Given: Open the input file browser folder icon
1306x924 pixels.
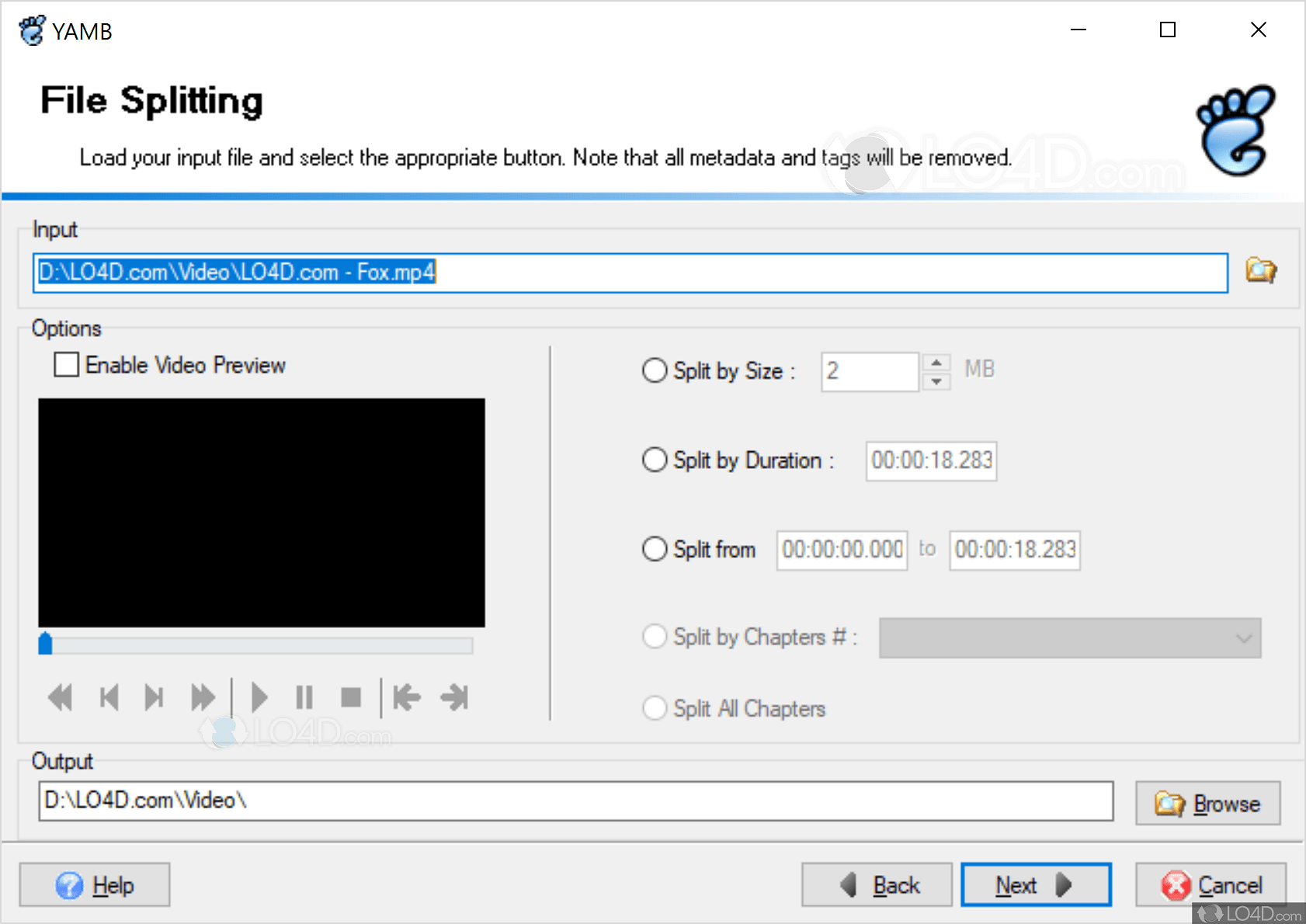Looking at the screenshot, I should (x=1260, y=271).
